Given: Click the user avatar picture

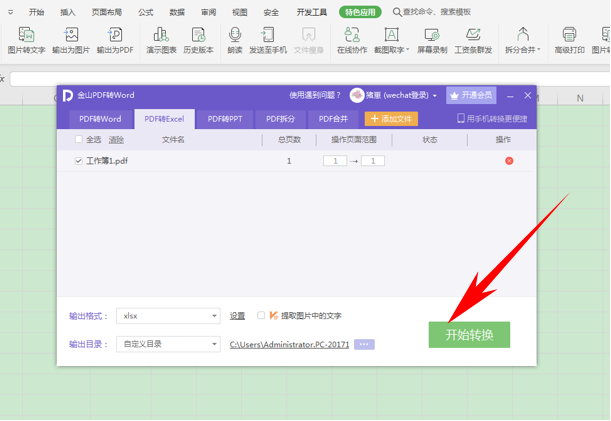Looking at the screenshot, I should pos(357,95).
